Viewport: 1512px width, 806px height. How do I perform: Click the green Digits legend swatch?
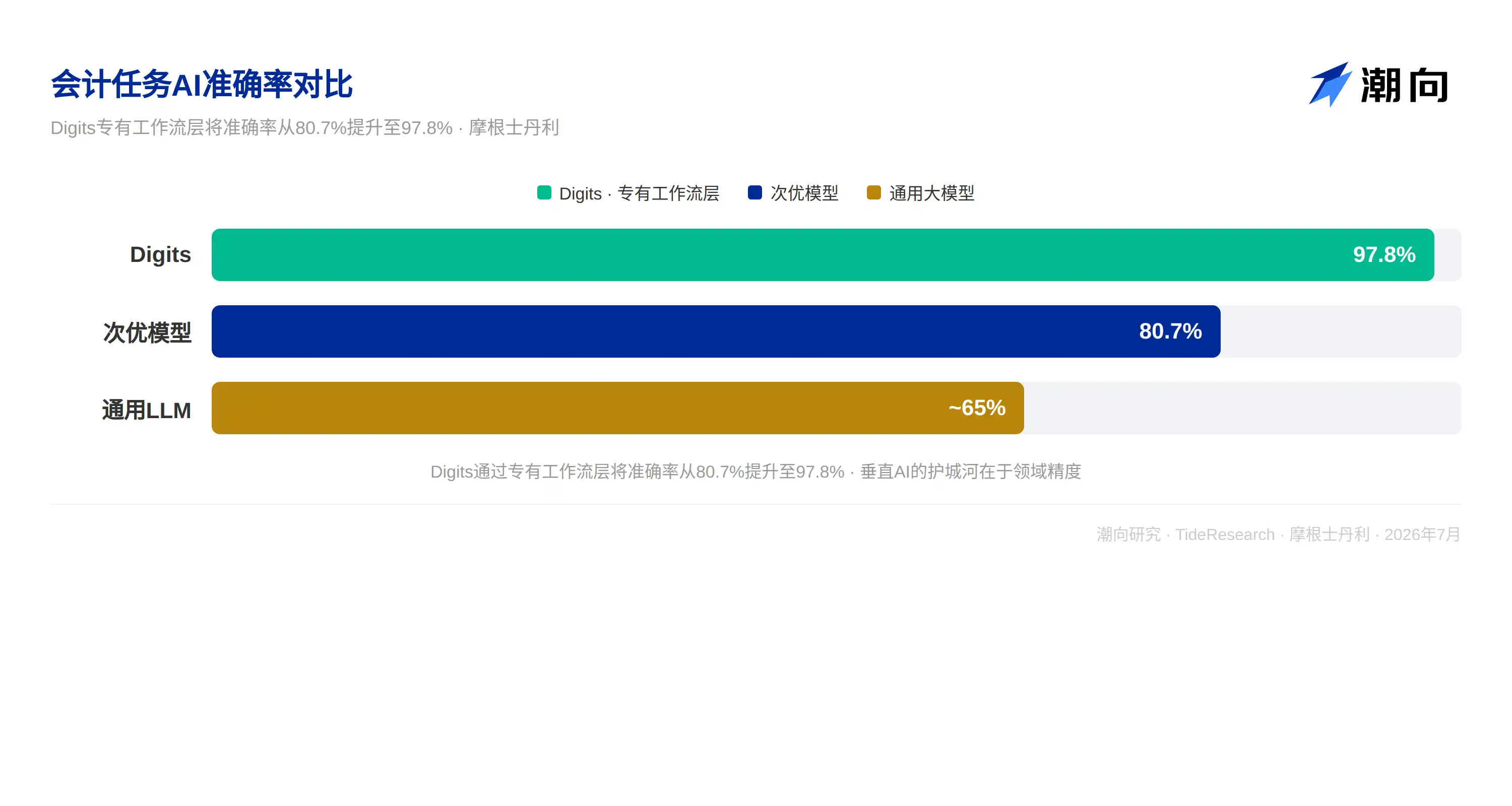tap(544, 192)
